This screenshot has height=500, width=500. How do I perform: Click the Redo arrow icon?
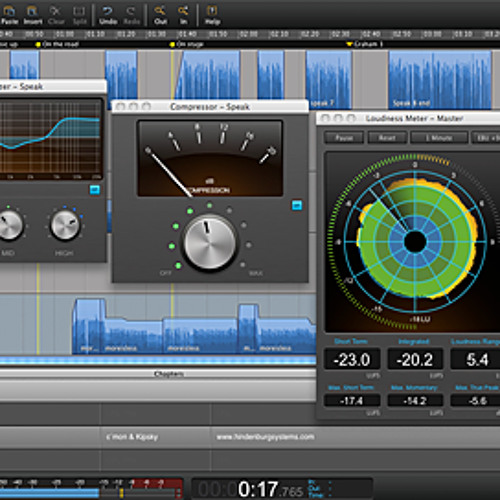[x=131, y=12]
